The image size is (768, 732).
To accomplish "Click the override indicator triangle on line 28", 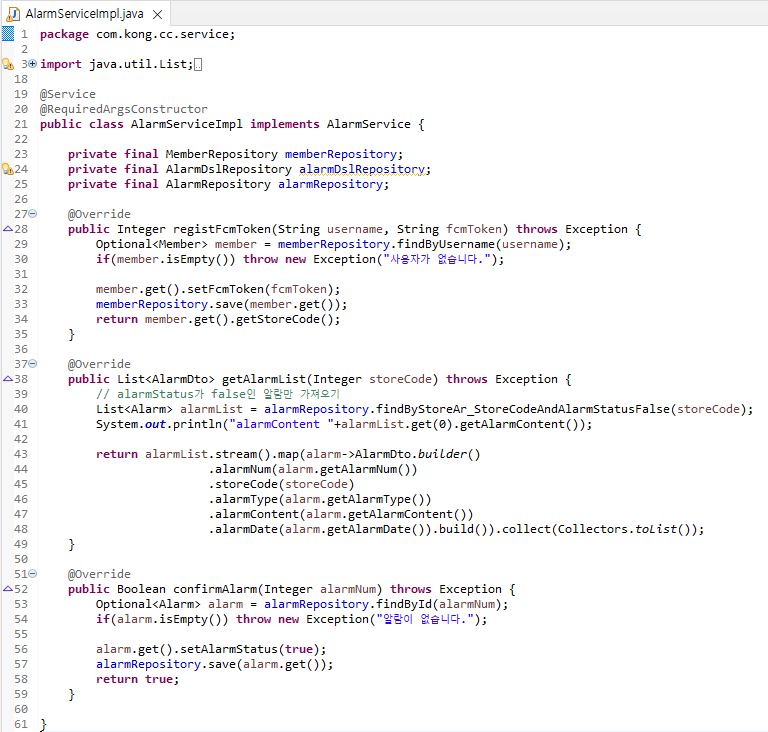I will point(8,229).
